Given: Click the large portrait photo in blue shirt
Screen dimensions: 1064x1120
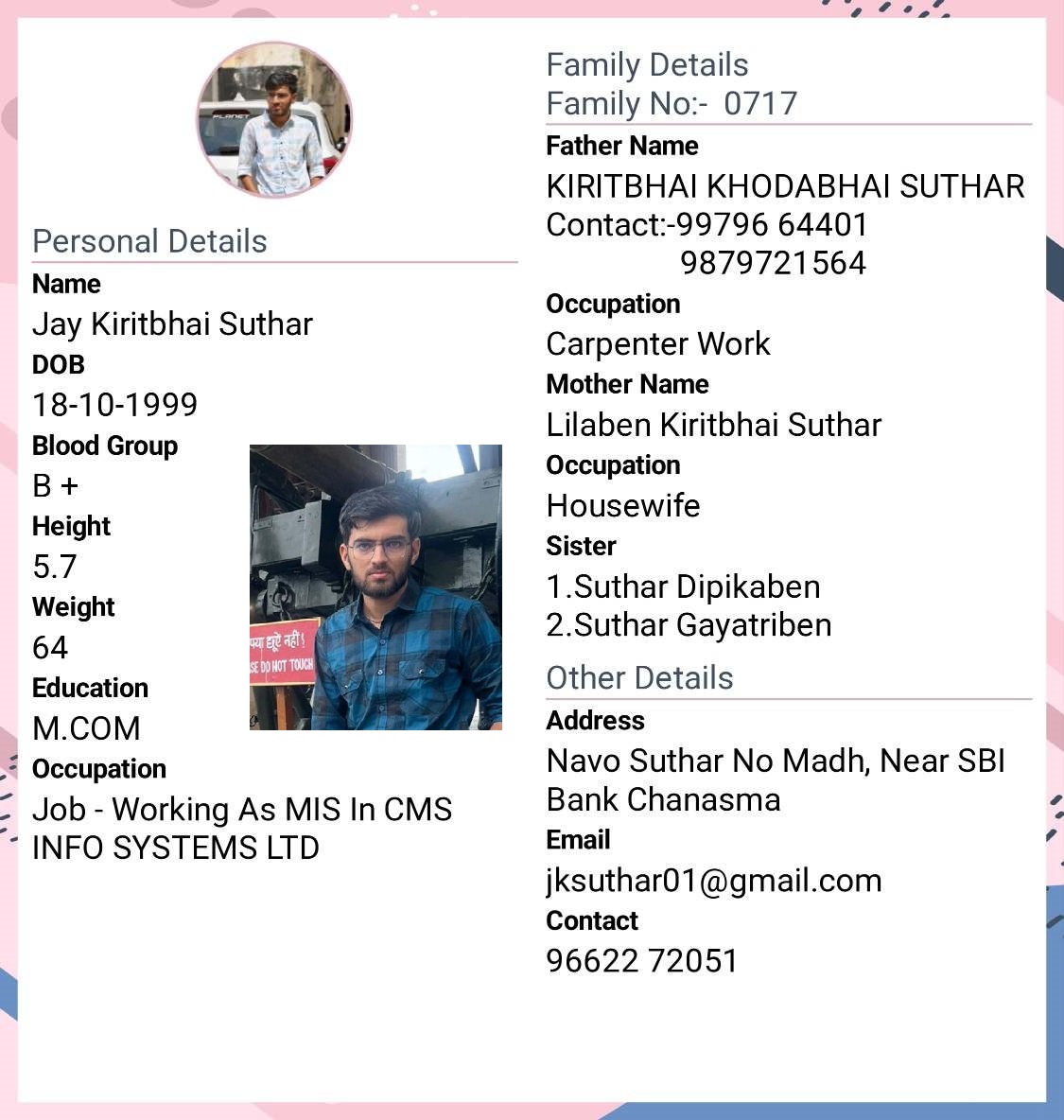Looking at the screenshot, I should [375, 587].
